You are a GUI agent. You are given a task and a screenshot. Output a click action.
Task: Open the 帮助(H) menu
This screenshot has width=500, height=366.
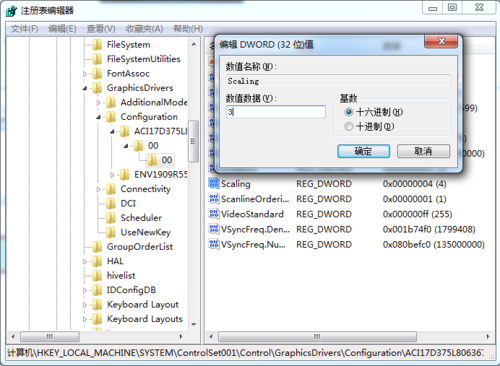pos(188,29)
